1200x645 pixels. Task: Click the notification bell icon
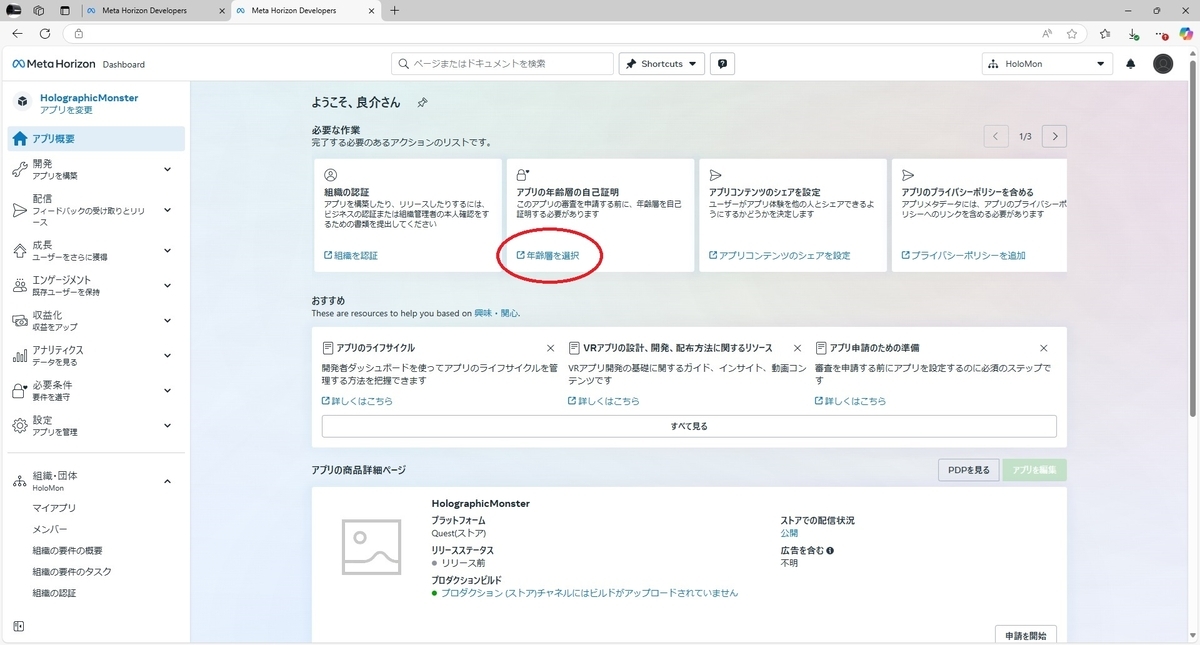(1131, 64)
